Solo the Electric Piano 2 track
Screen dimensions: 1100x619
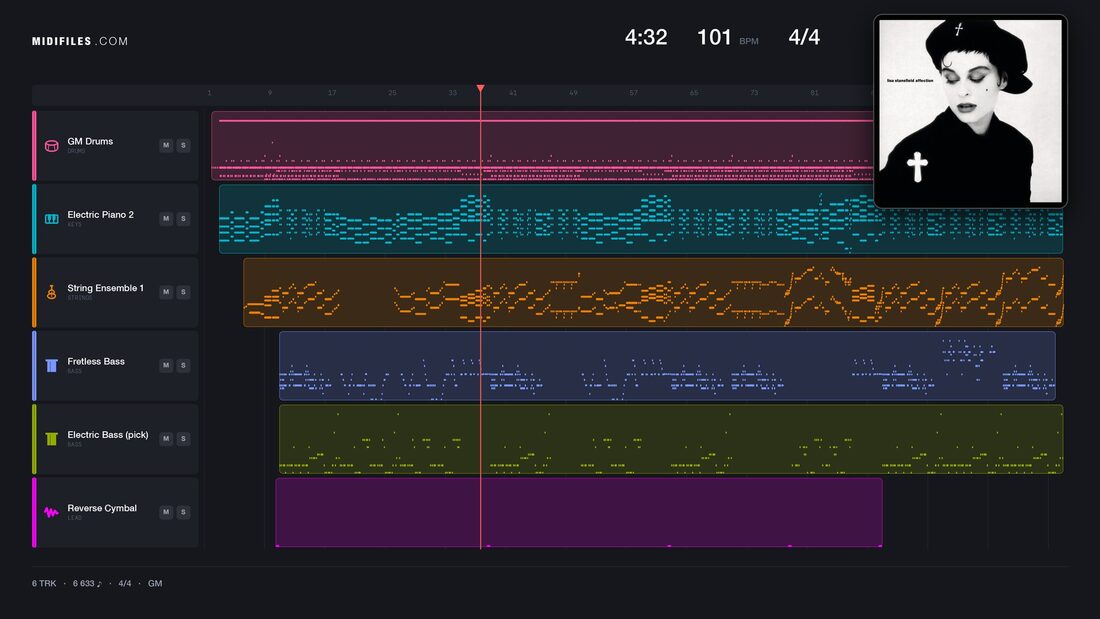[183, 219]
